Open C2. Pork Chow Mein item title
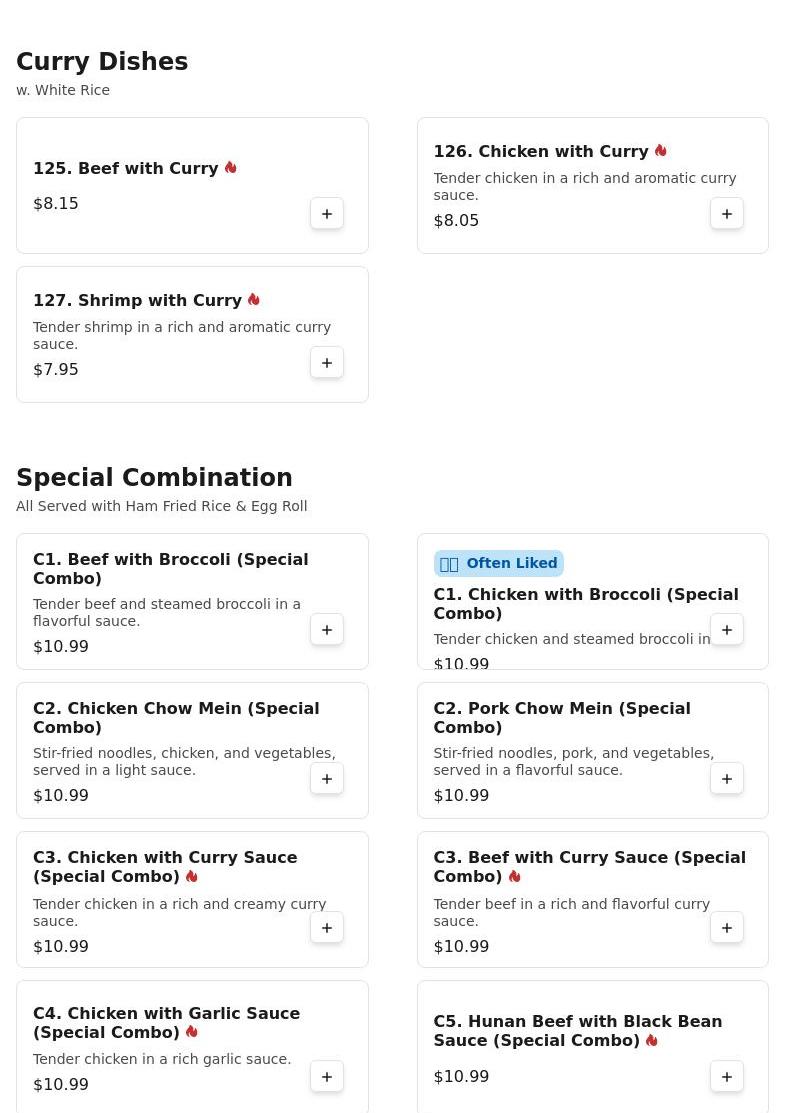This screenshot has width=785, height=1113. pos(562,718)
